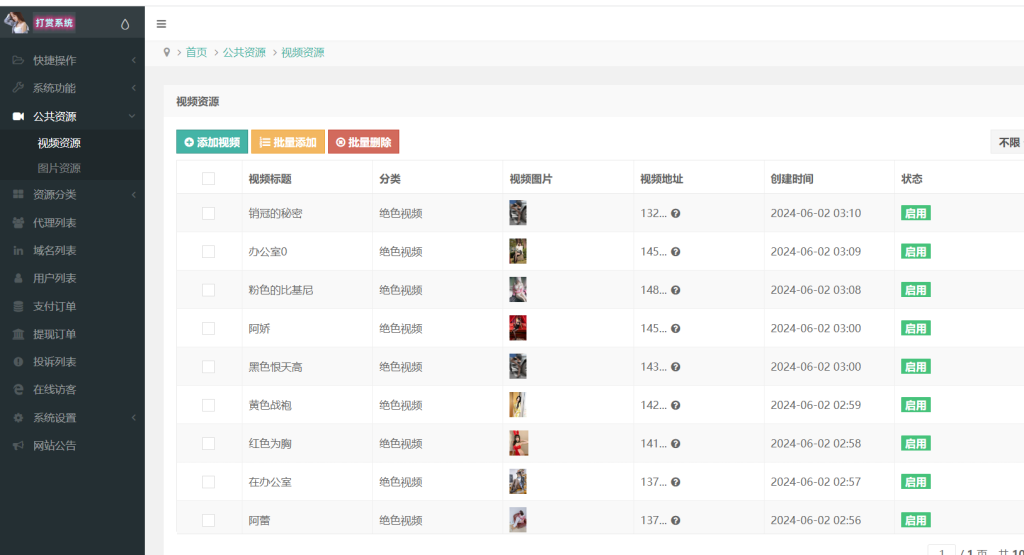Click the 网站公告 megaphone icon
This screenshot has width=1024, height=555.
coord(18,445)
